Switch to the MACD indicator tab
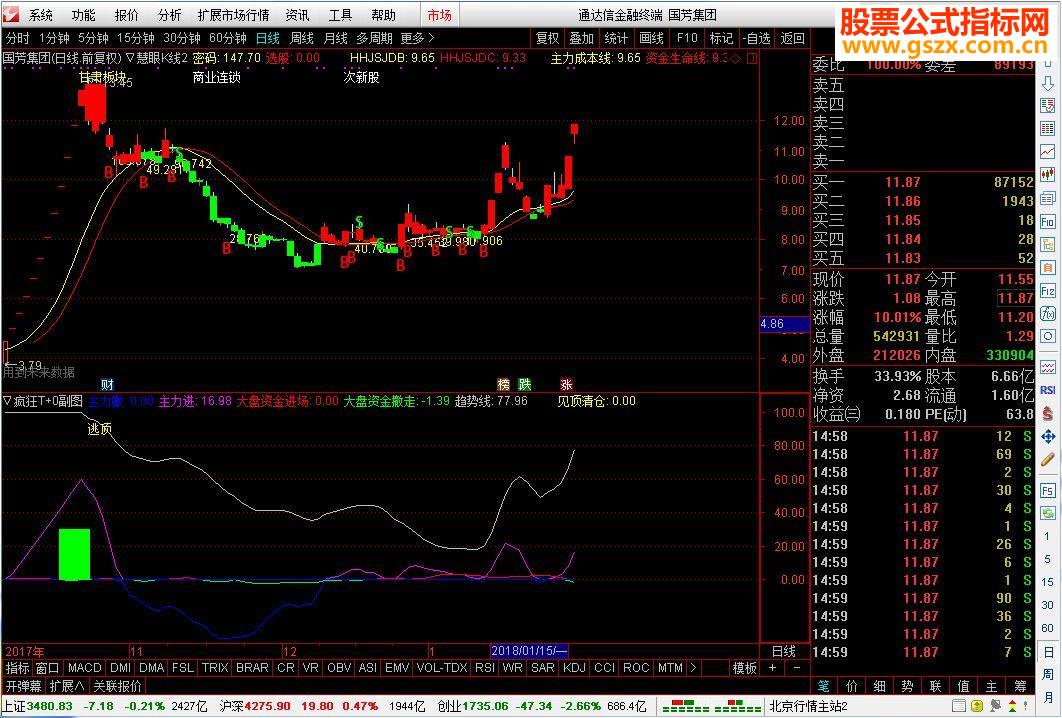Screen dimensions: 1062x718 tap(85, 668)
